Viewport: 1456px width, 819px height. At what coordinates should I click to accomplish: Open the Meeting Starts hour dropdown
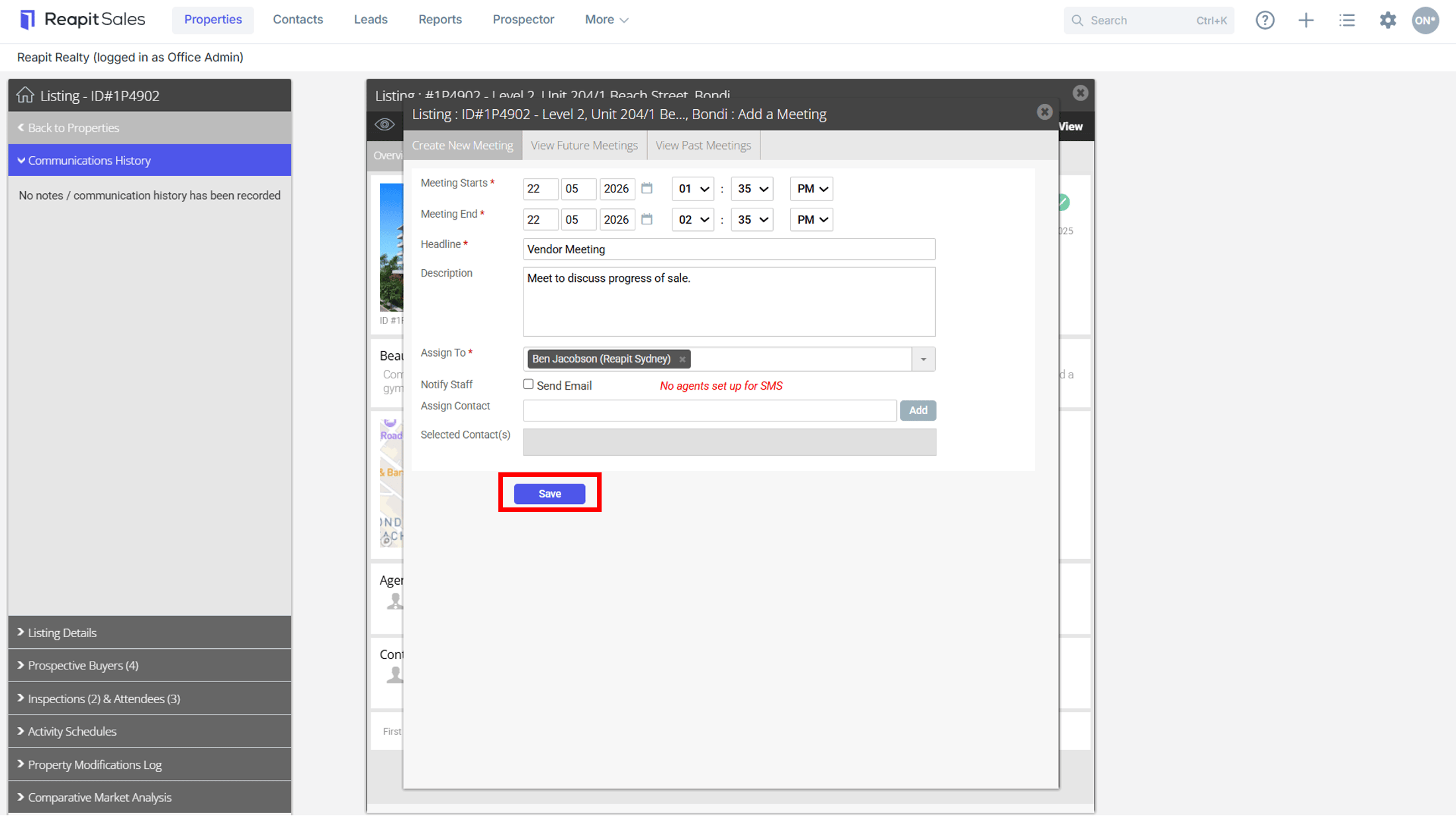[692, 189]
